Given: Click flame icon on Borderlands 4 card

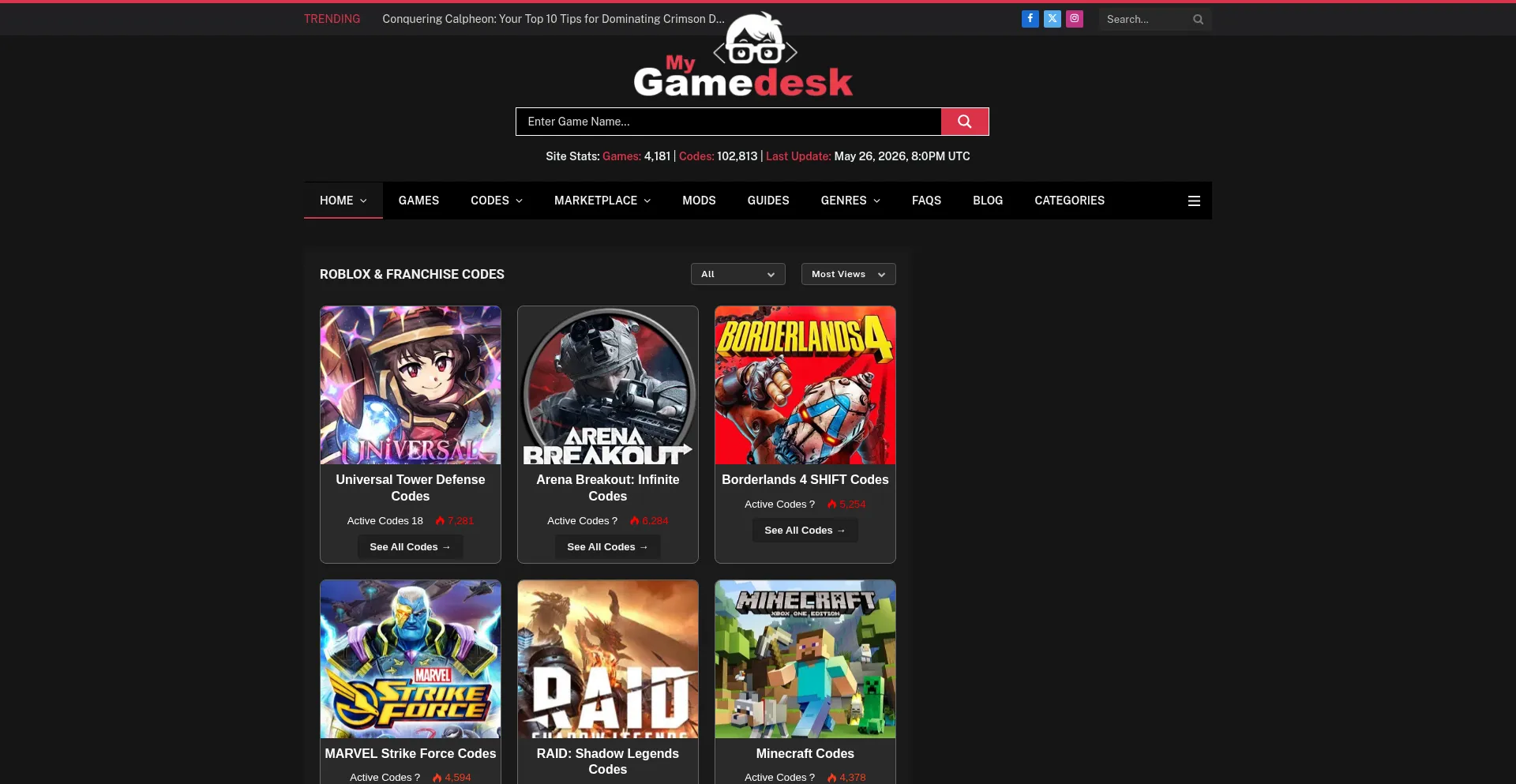Looking at the screenshot, I should tap(831, 505).
